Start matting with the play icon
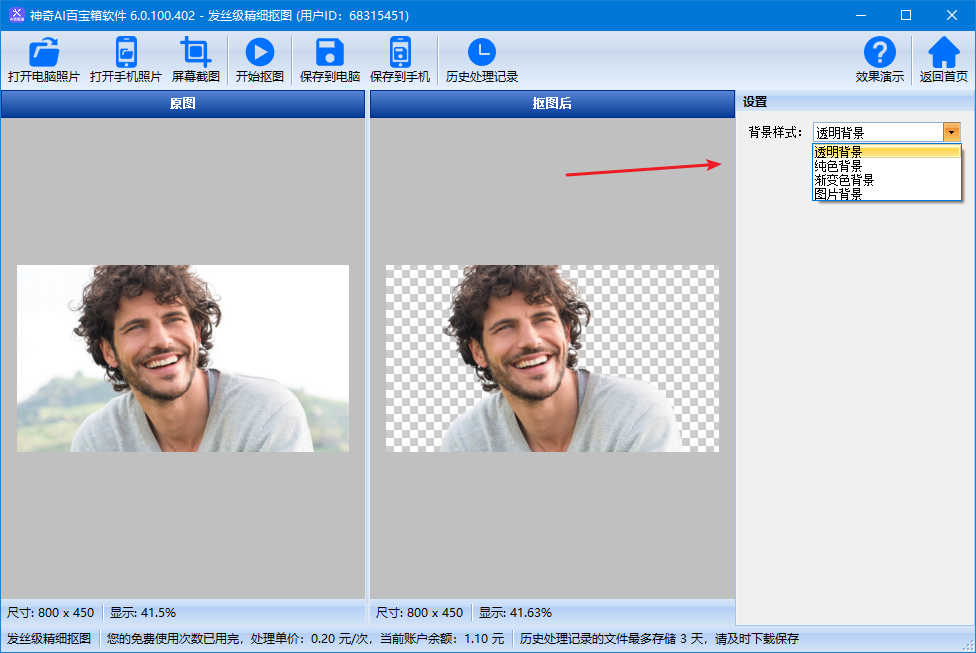This screenshot has width=976, height=653. pyautogui.click(x=259, y=52)
